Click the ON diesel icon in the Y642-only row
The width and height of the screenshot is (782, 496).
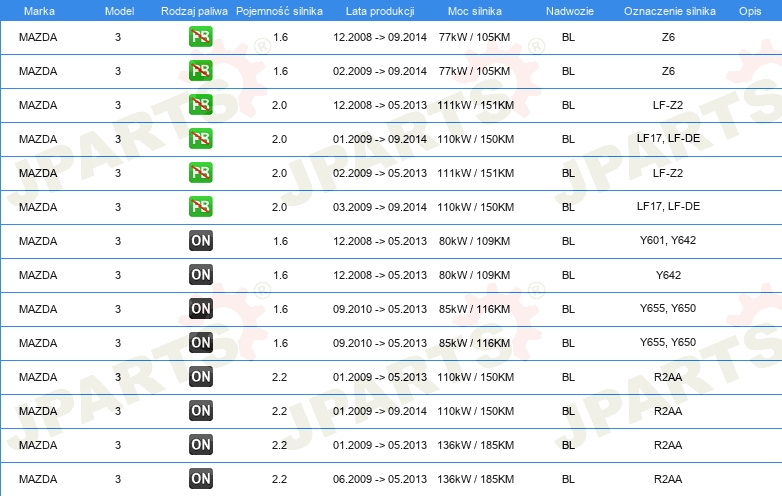[200, 275]
